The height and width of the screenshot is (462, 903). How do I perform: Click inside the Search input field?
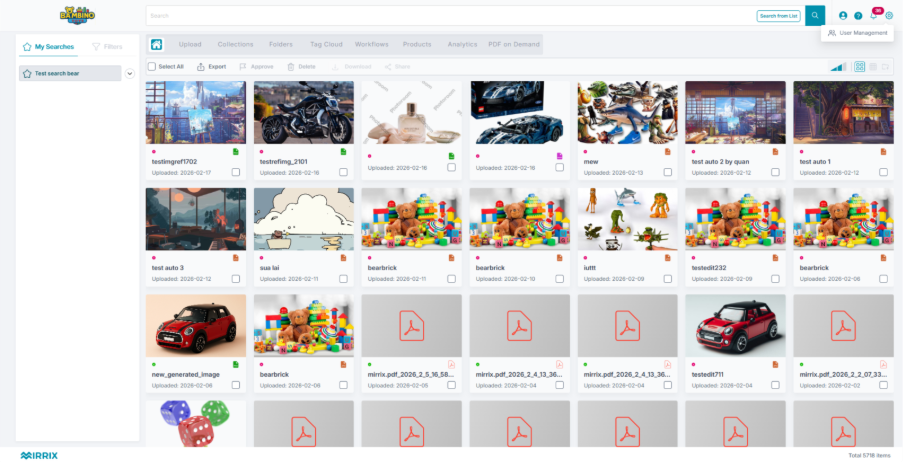coord(451,16)
